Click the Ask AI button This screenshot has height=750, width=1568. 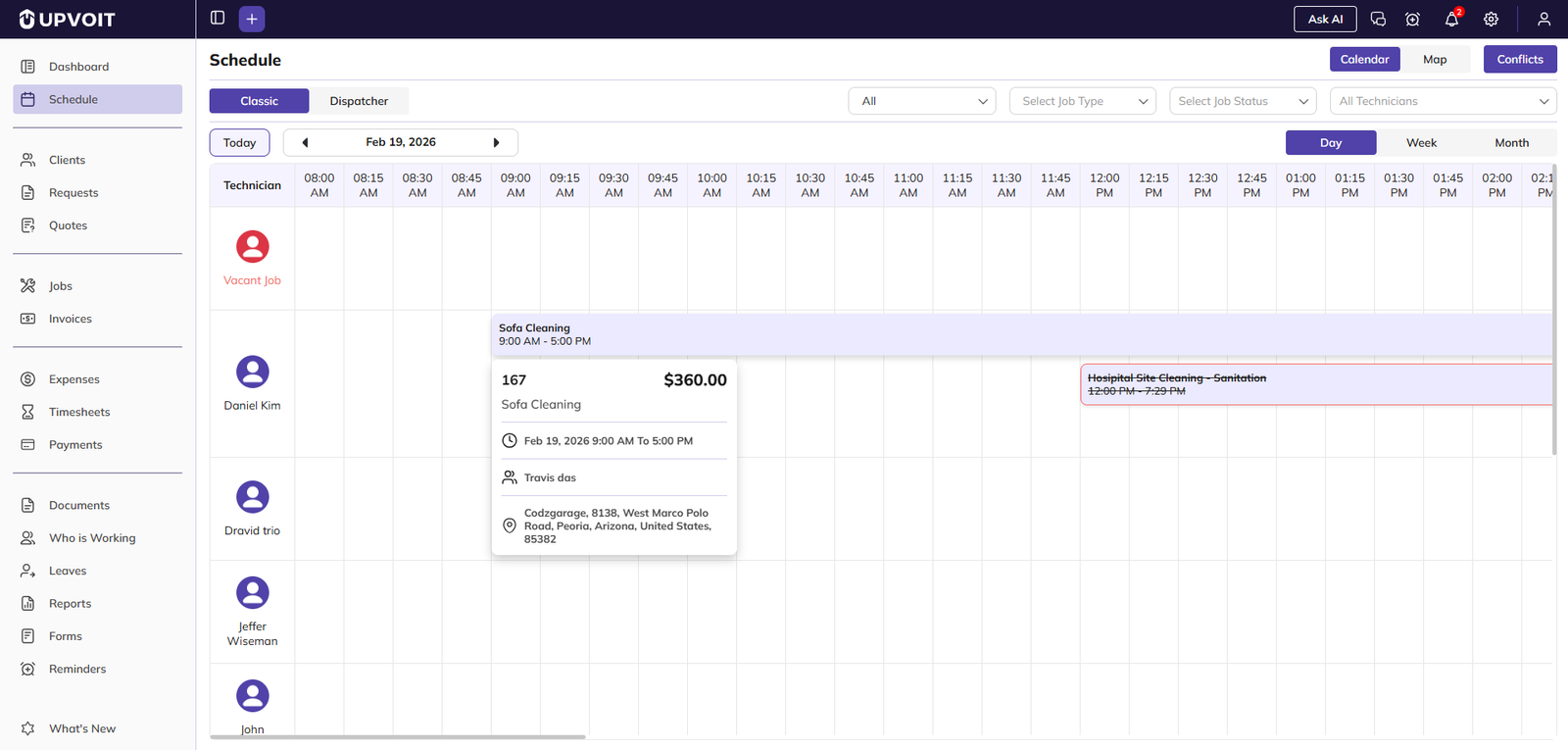pyautogui.click(x=1325, y=19)
